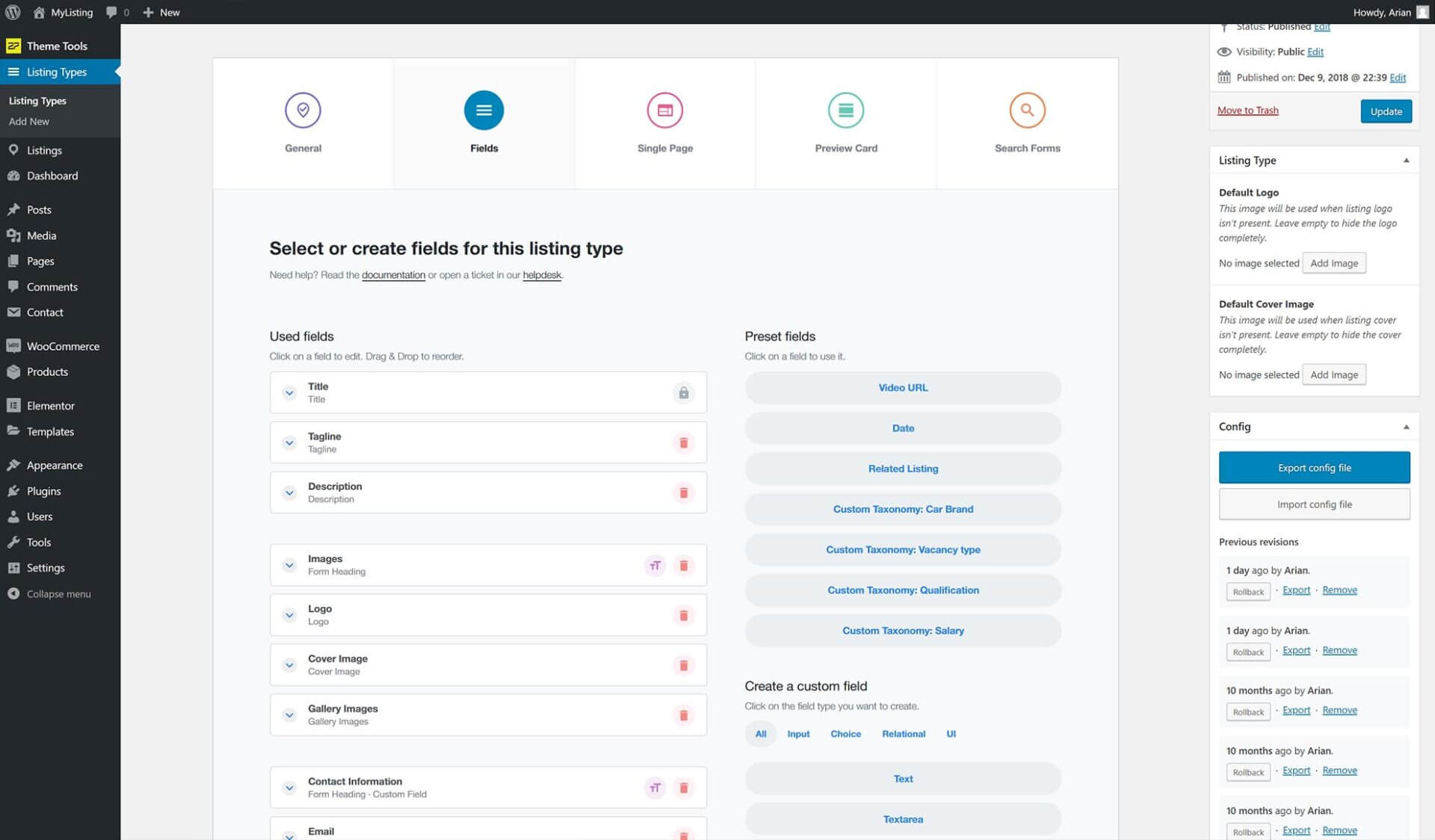1435x840 pixels.
Task: Select the Custom Taxonomy: Salary field
Action: [903, 630]
